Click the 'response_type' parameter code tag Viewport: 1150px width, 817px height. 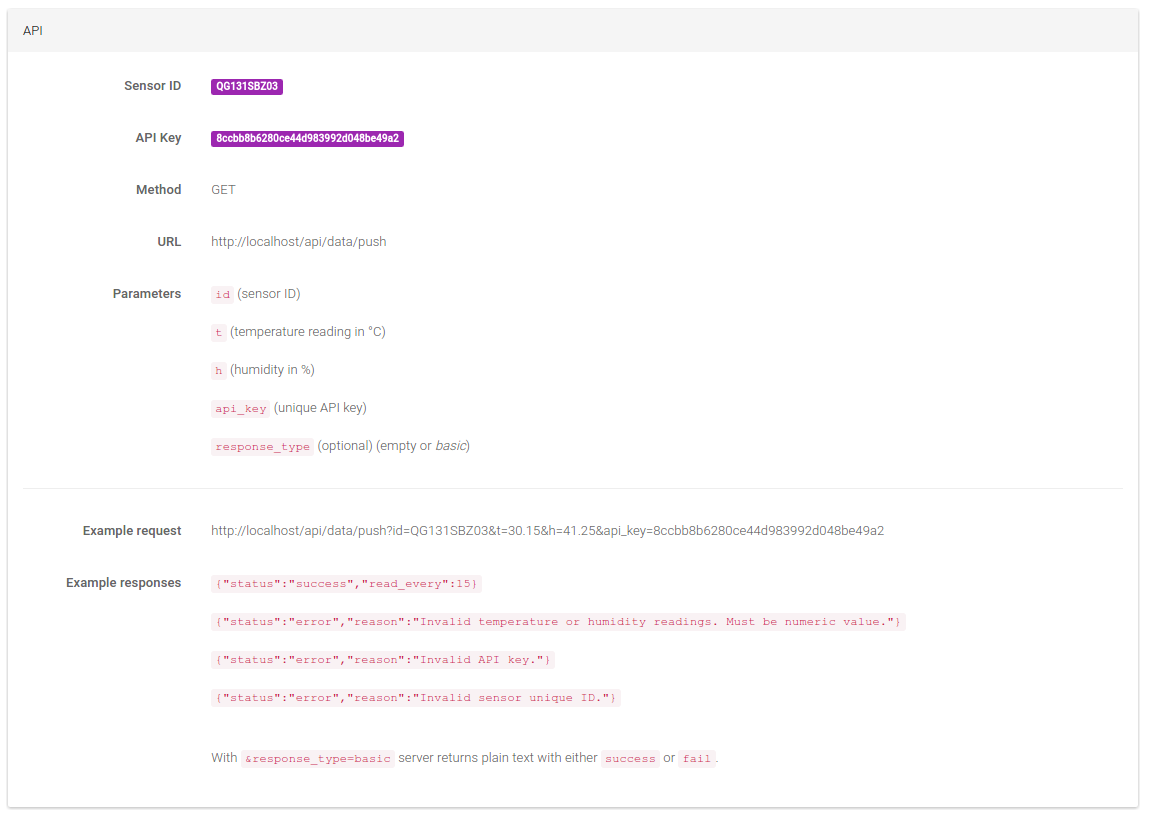point(263,447)
